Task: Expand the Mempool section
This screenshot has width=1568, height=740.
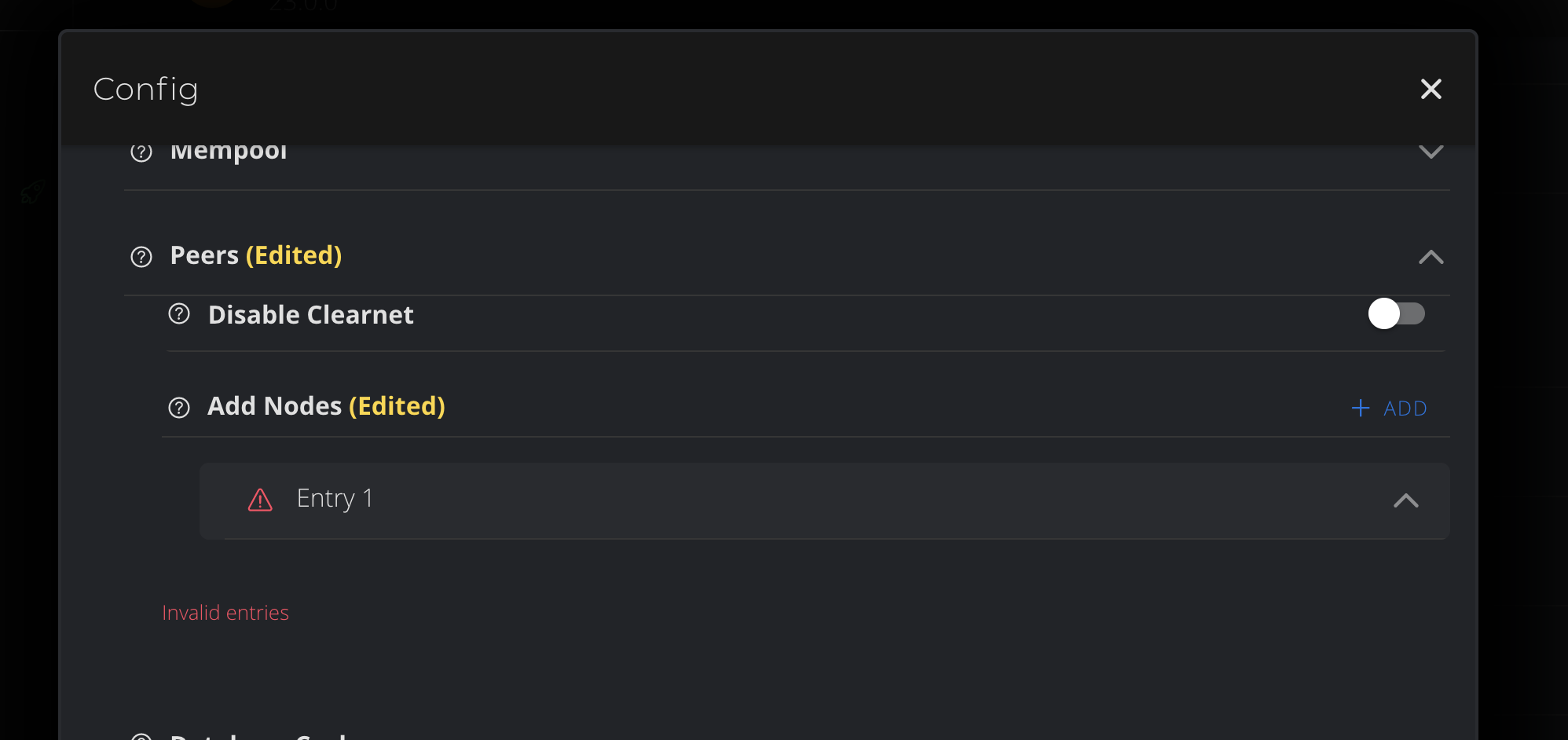Action: click(1431, 152)
